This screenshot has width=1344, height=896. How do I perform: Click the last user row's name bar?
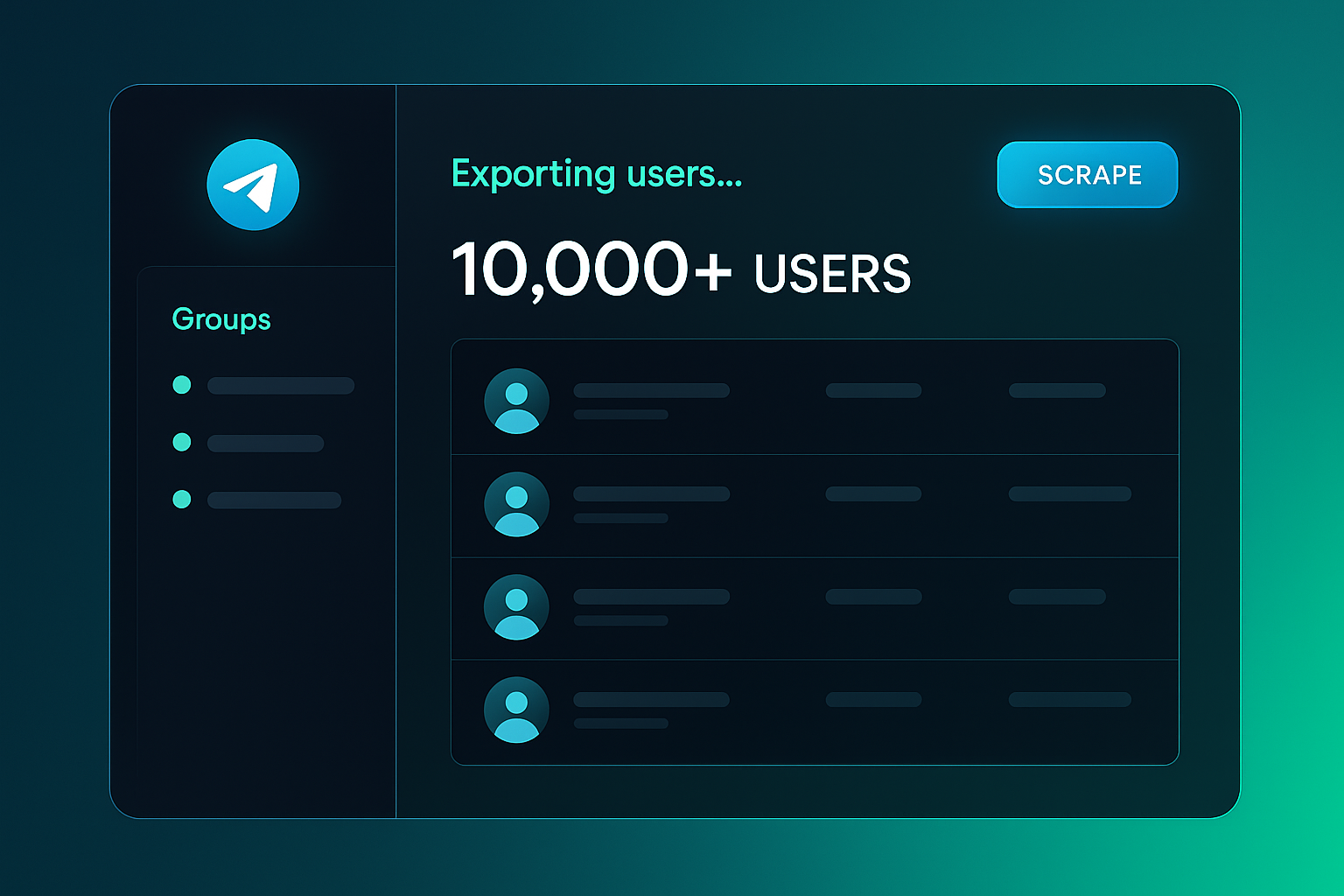click(651, 700)
